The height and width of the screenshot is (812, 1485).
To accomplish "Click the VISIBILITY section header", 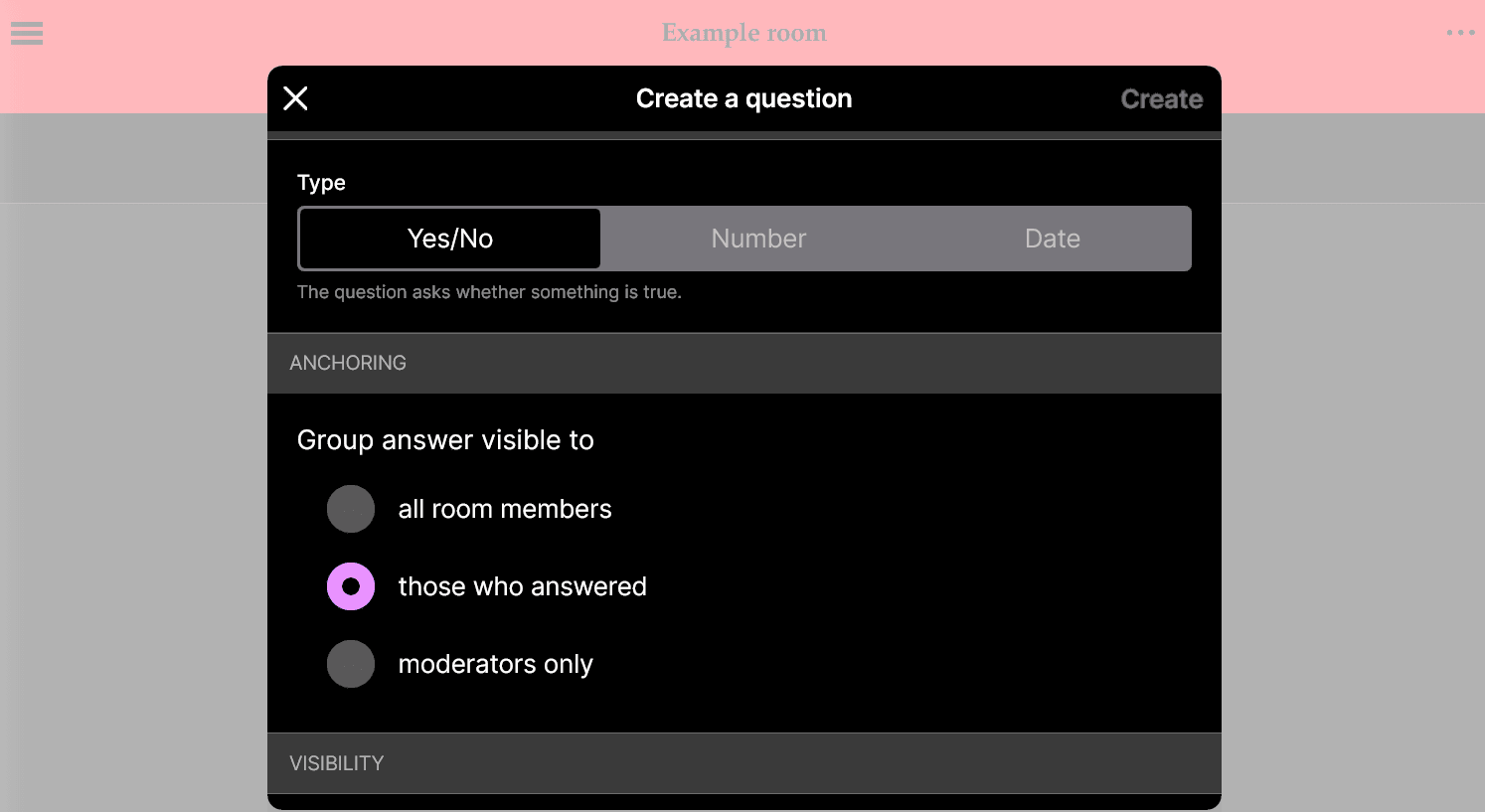I will 336,763.
